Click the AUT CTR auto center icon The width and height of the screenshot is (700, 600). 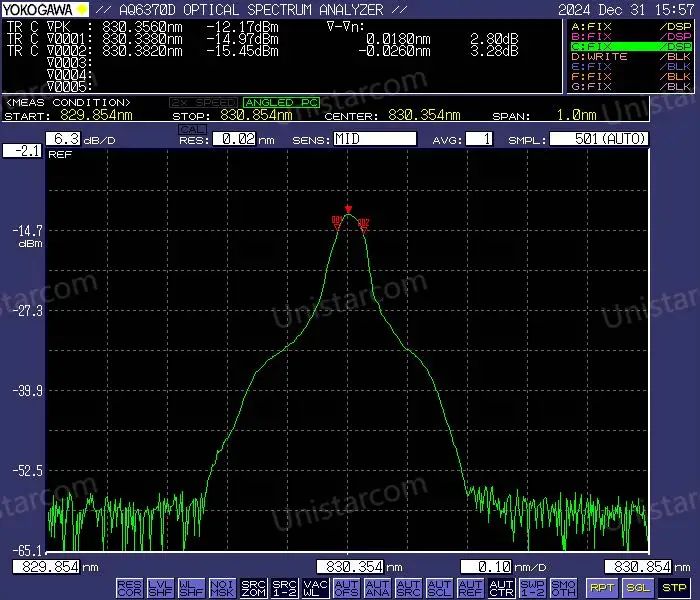tap(501, 588)
